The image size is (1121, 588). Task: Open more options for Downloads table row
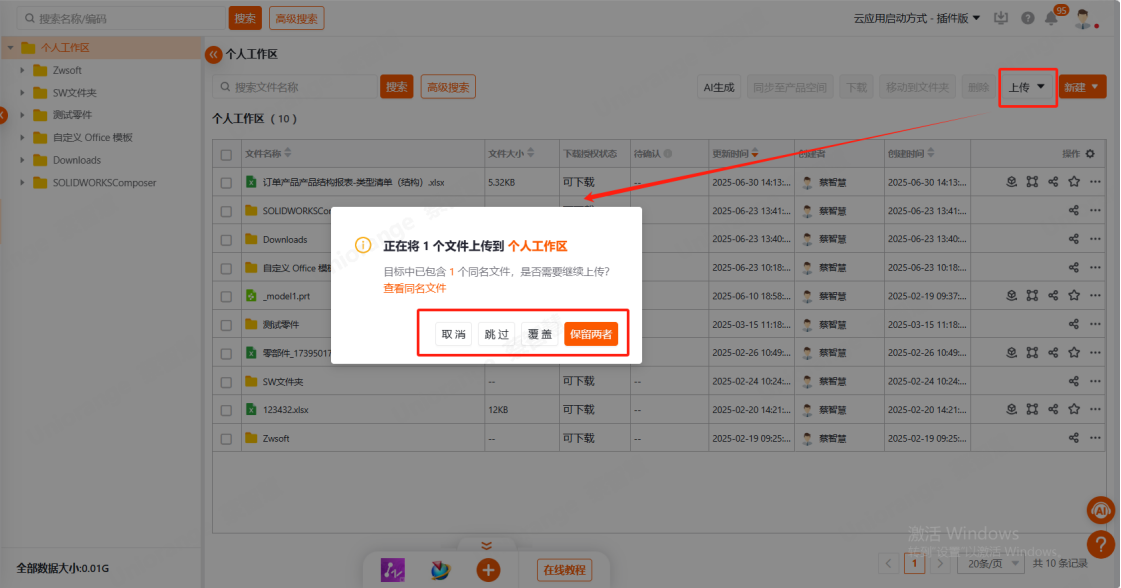click(x=1095, y=239)
